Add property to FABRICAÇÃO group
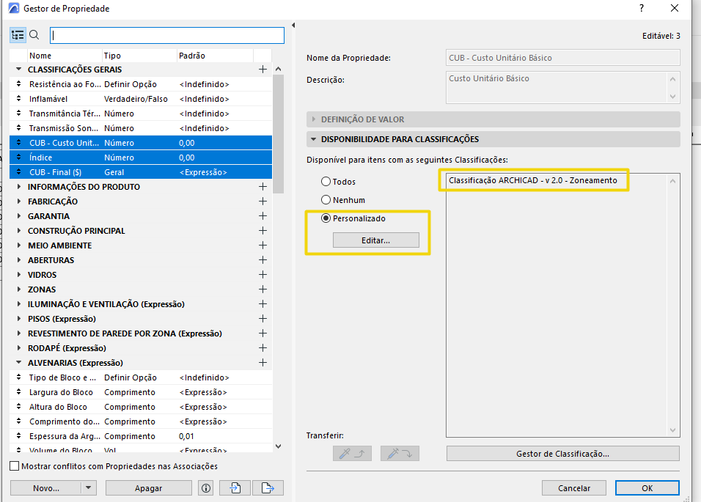This screenshot has width=701, height=502. point(263,202)
